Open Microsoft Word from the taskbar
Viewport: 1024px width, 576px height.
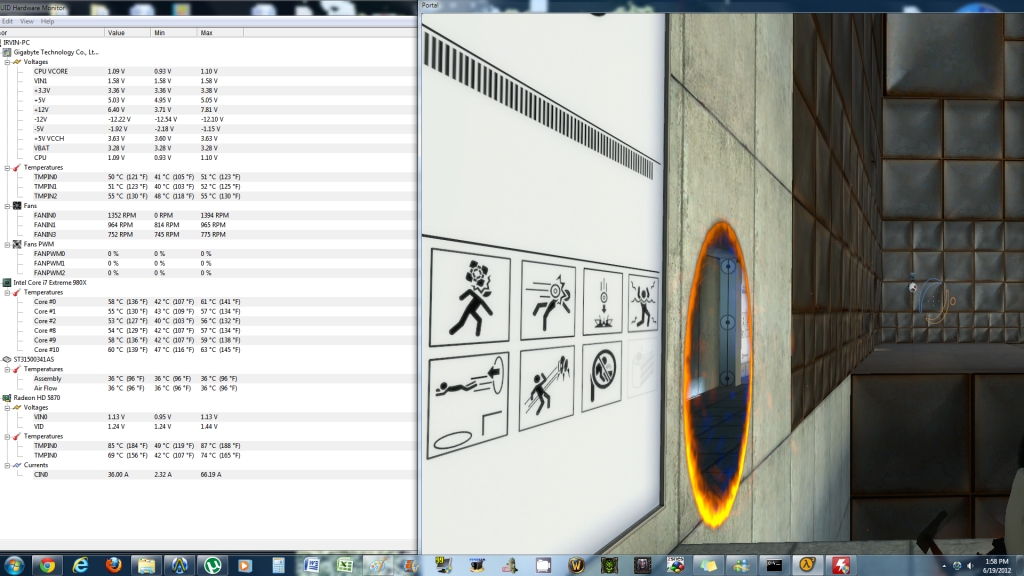coord(312,566)
